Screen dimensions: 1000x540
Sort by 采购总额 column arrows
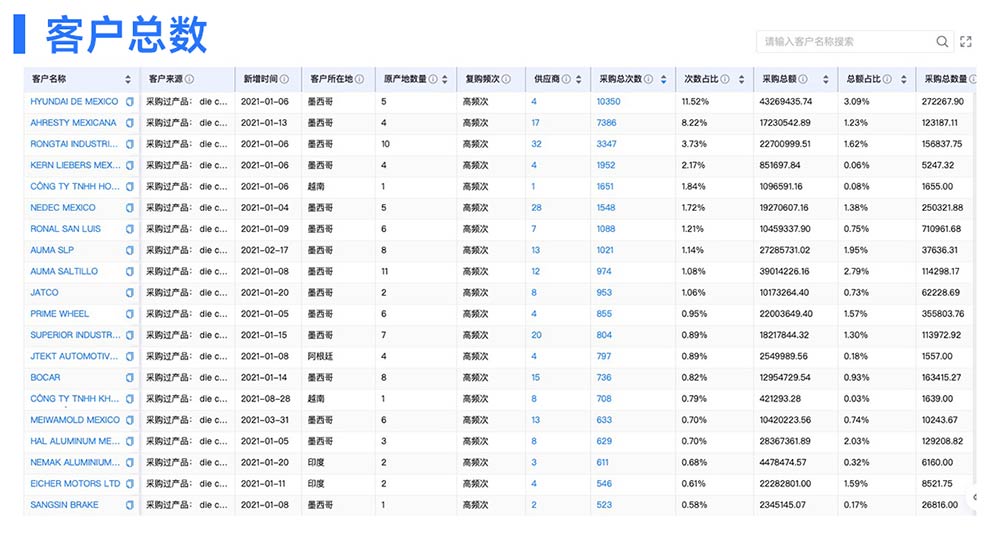pyautogui.click(x=825, y=79)
